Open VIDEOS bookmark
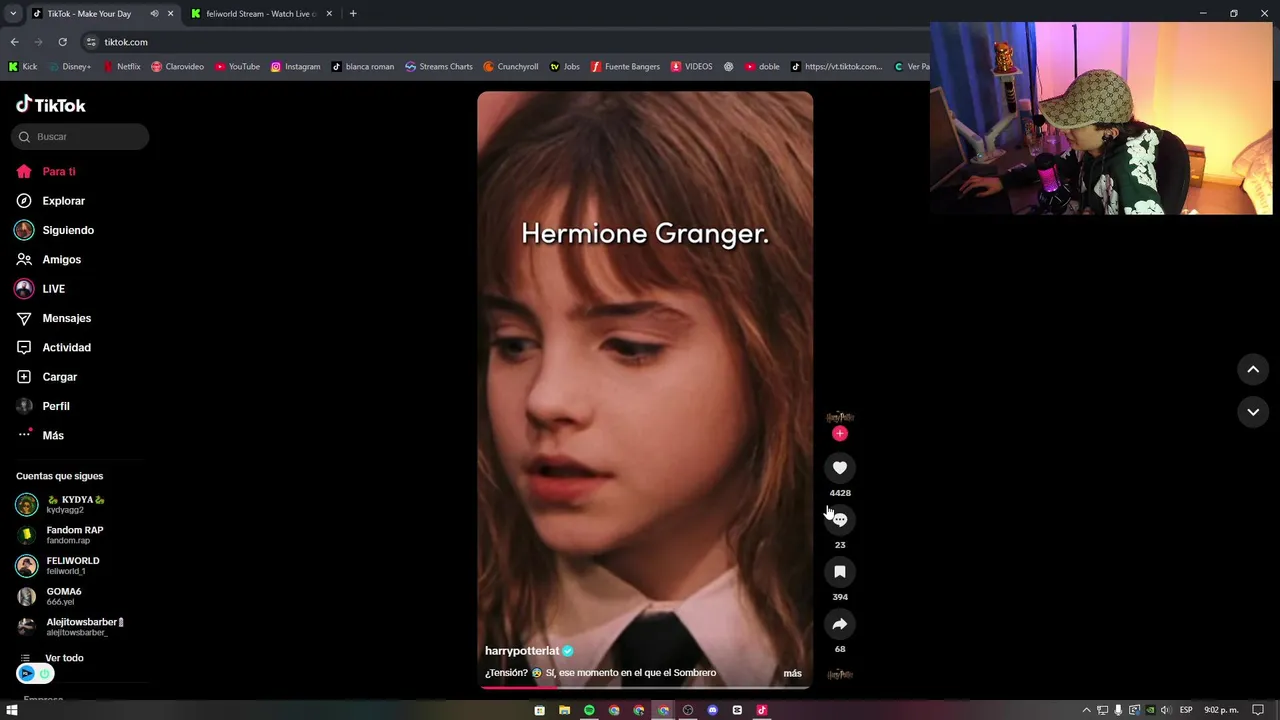The image size is (1280, 720). 692,67
